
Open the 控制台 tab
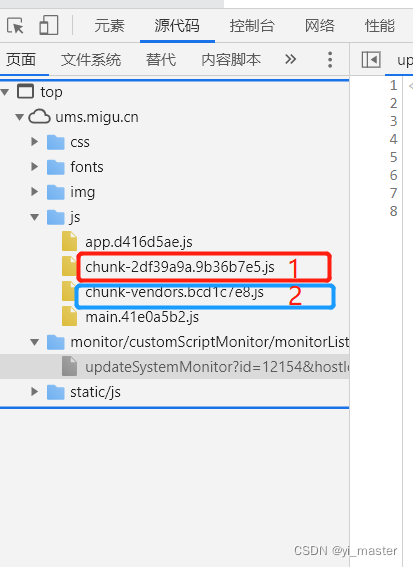(252, 26)
